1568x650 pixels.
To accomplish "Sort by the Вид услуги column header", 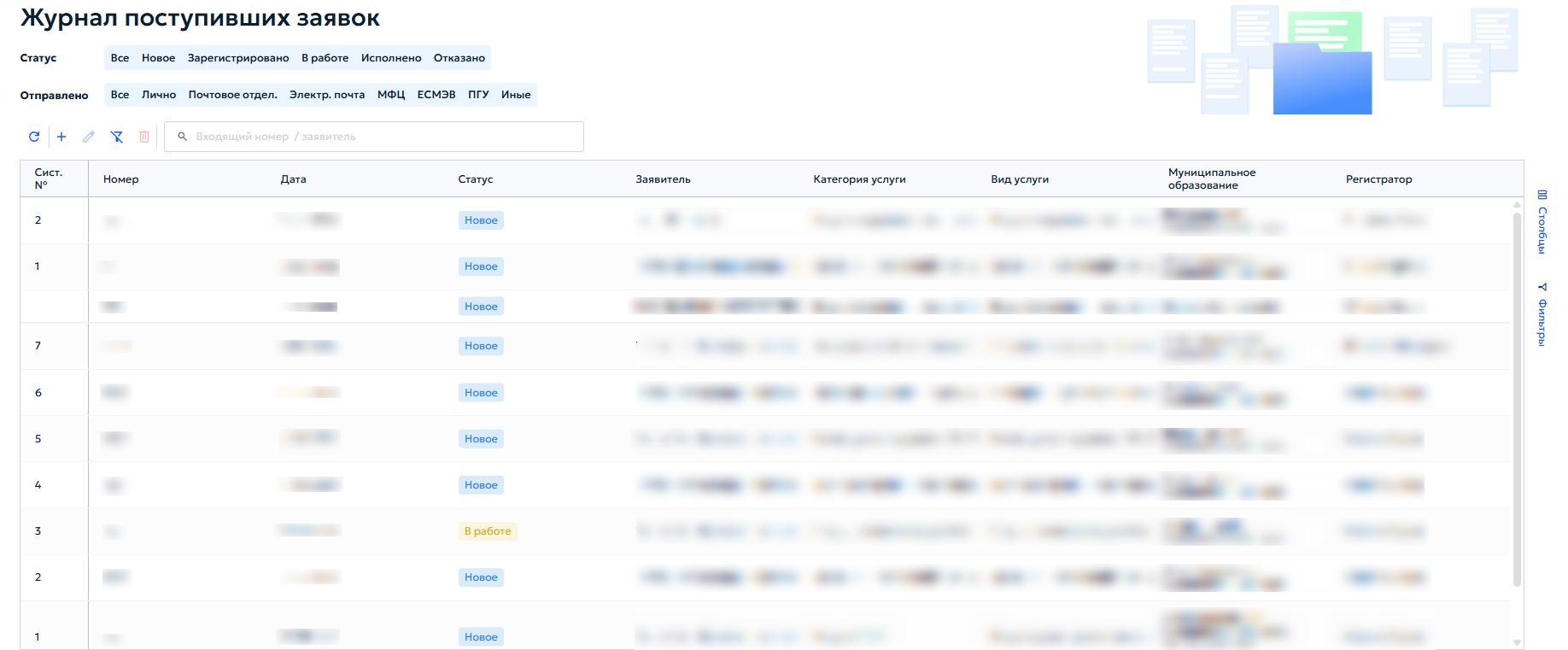I will click(x=1020, y=179).
